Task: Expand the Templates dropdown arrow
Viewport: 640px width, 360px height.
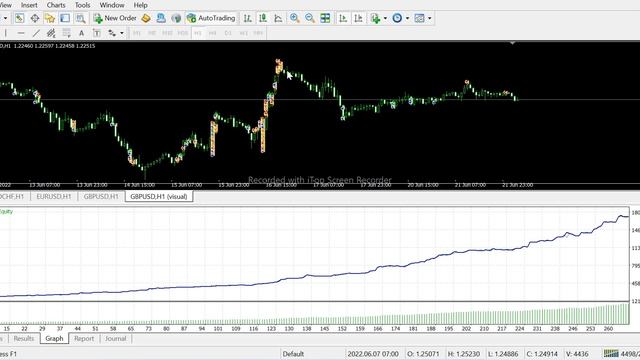Action: [x=429, y=18]
